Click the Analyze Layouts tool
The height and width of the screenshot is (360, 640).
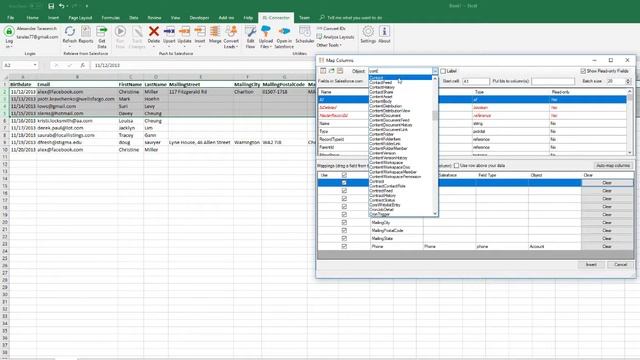(335, 37)
